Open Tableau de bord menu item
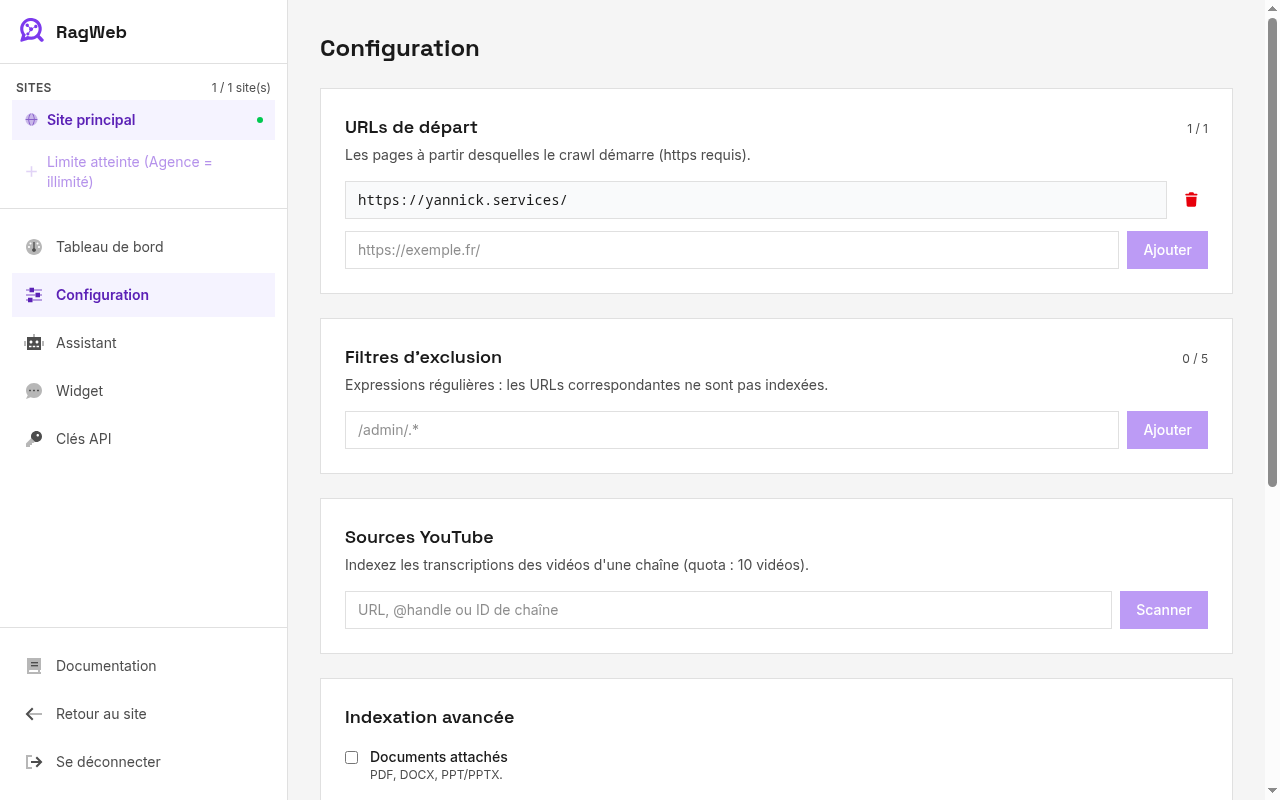Viewport: 1280px width, 800px height. [143, 247]
